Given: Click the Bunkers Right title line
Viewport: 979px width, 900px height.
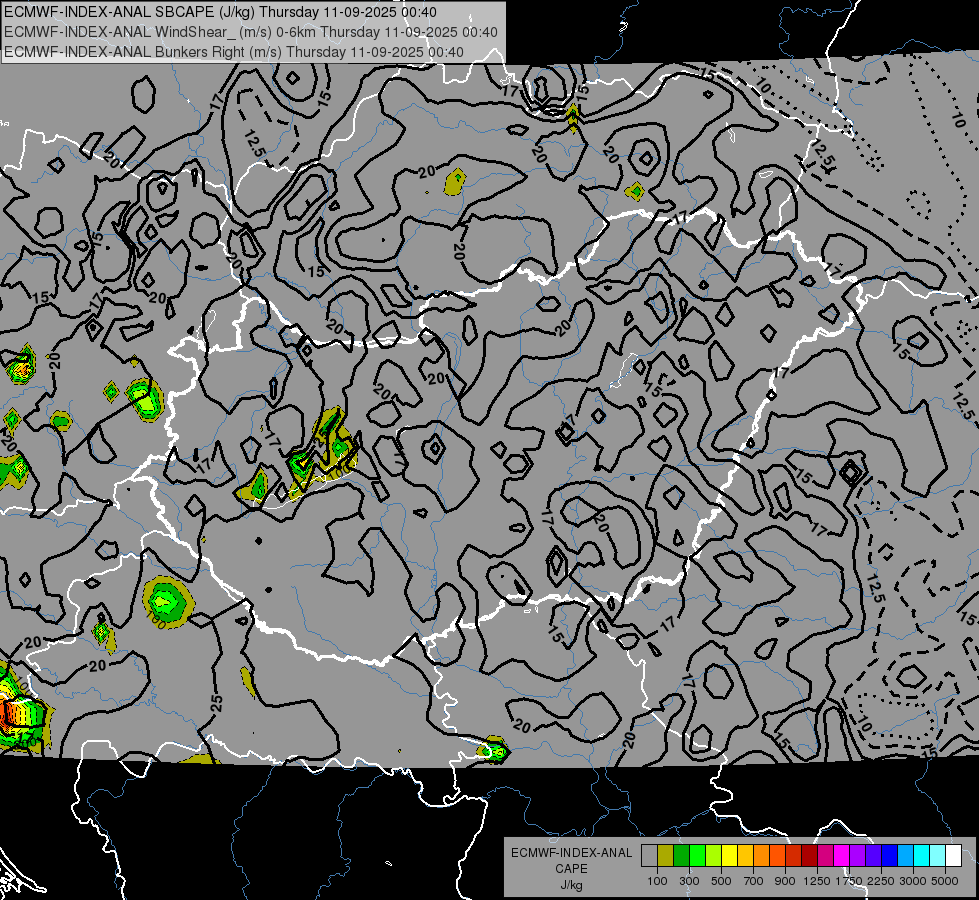Looking at the screenshot, I should (234, 52).
